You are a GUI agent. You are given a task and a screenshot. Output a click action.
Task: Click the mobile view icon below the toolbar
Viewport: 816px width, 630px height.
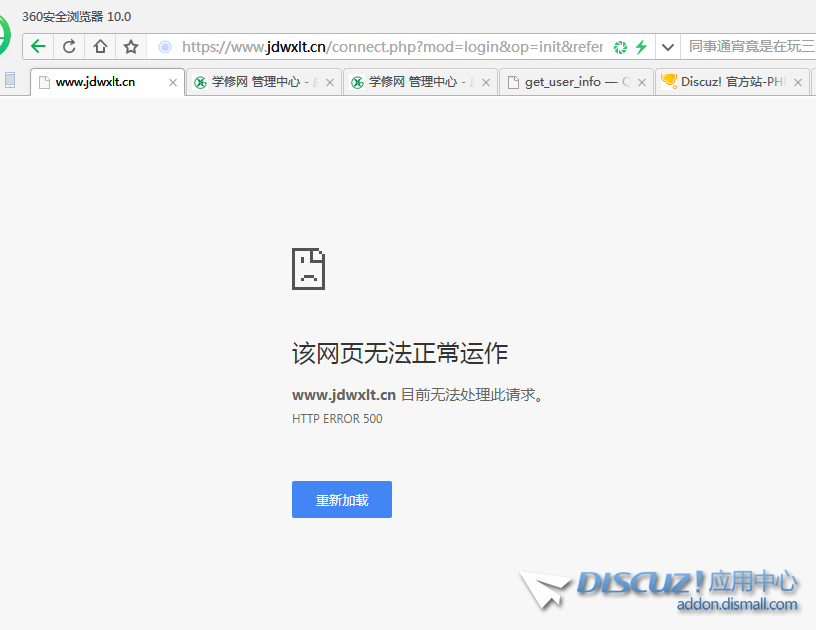(x=10, y=81)
